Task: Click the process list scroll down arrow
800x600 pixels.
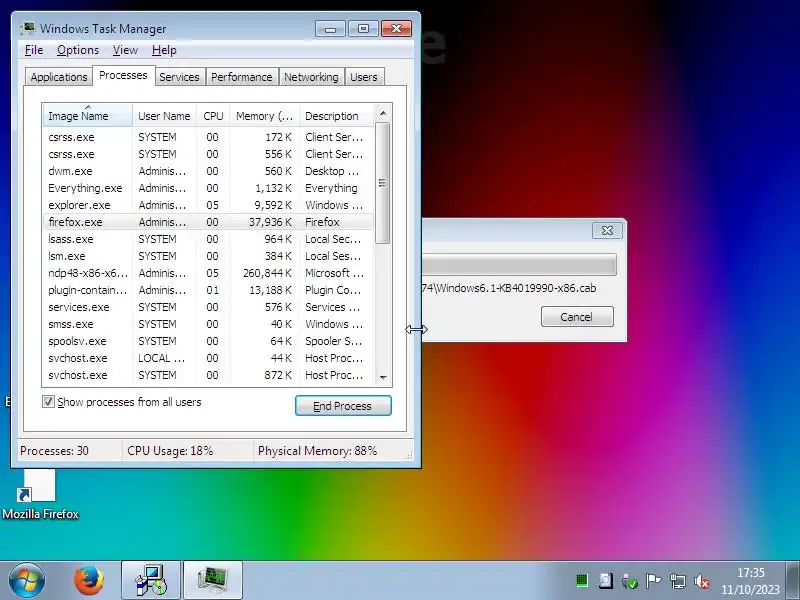Action: coord(383,378)
